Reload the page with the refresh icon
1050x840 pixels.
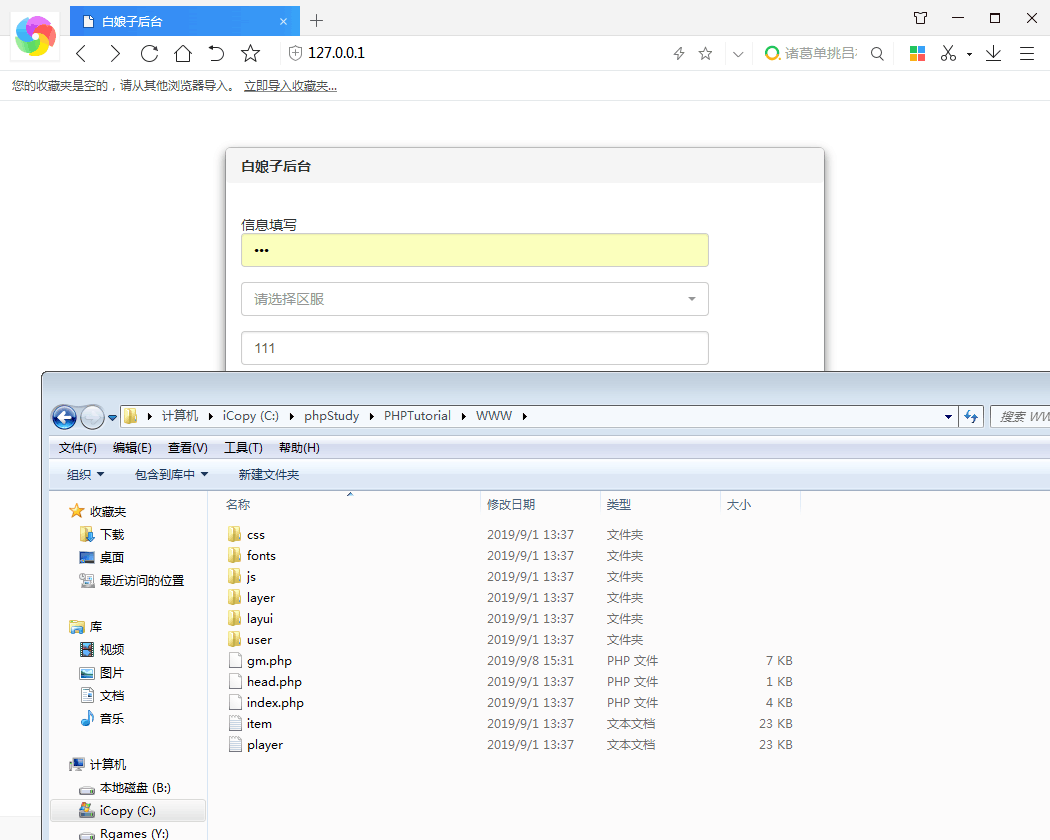point(149,53)
